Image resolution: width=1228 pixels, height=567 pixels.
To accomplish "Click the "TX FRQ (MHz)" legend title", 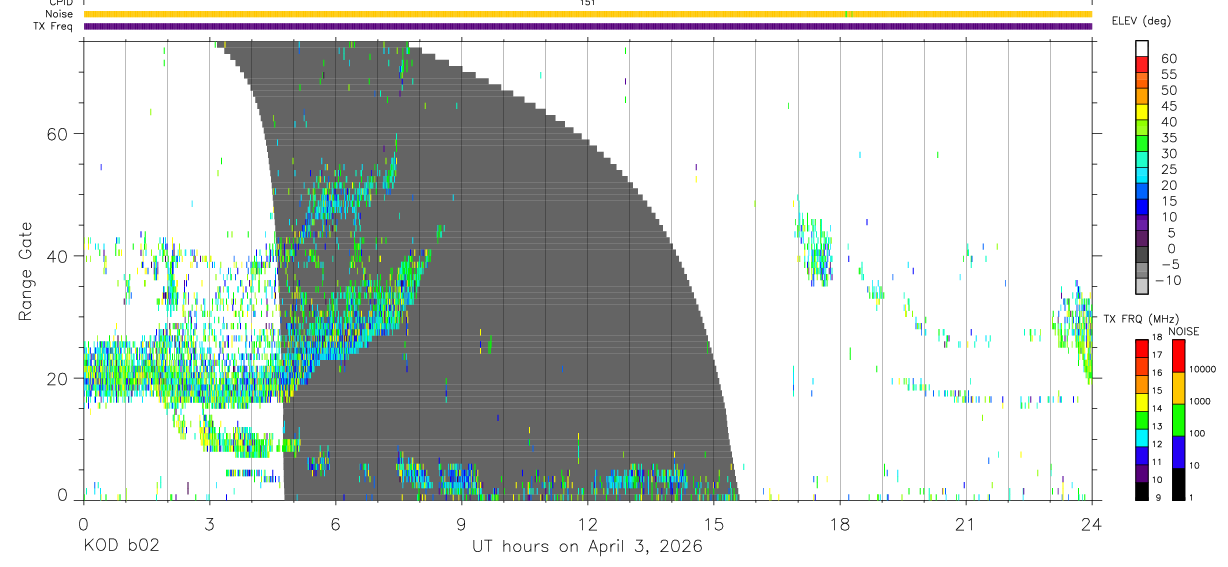I will [1140, 319].
